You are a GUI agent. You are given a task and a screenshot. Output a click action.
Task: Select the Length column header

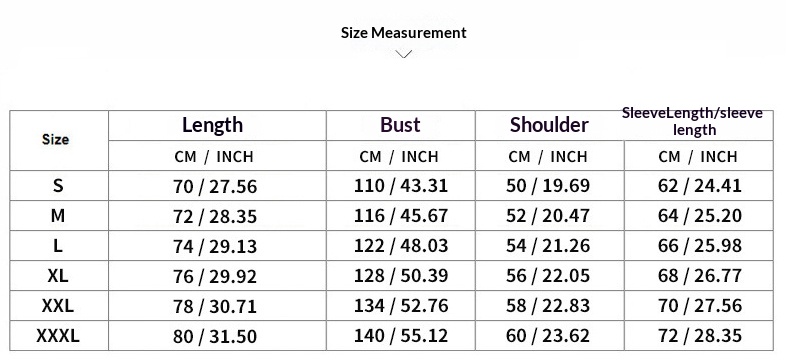coord(212,125)
